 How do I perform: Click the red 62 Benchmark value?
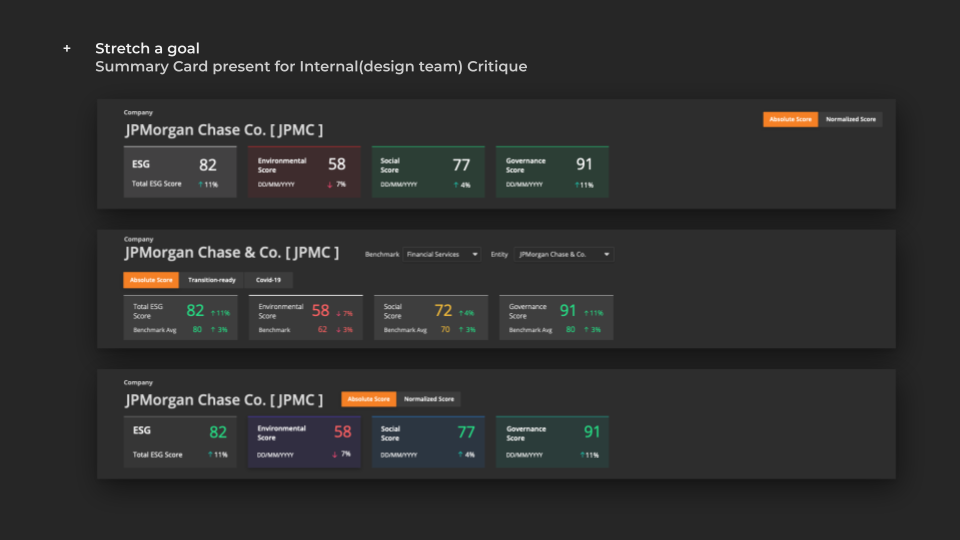[x=322, y=329]
